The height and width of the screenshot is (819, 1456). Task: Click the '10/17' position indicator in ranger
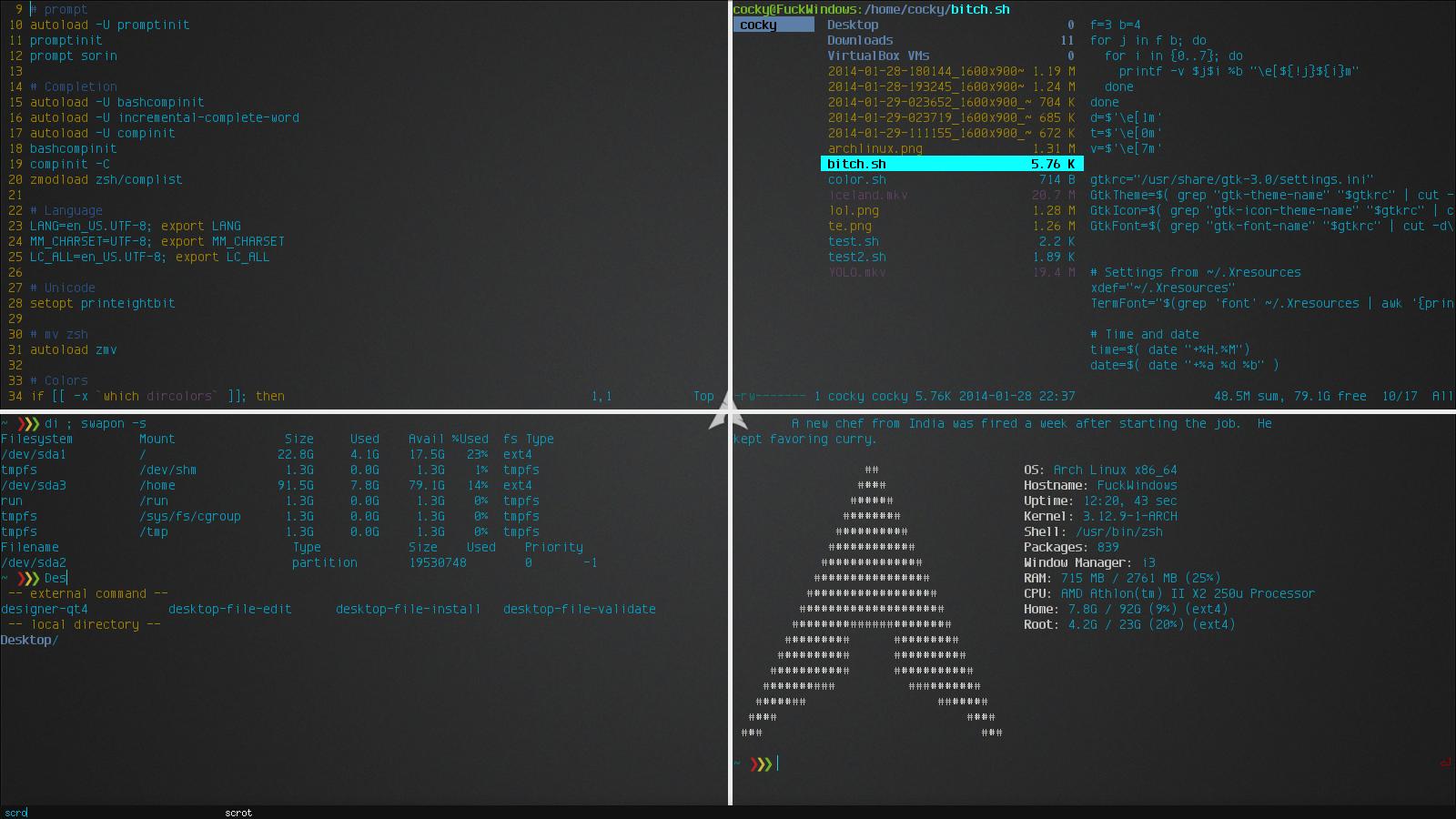[1400, 396]
